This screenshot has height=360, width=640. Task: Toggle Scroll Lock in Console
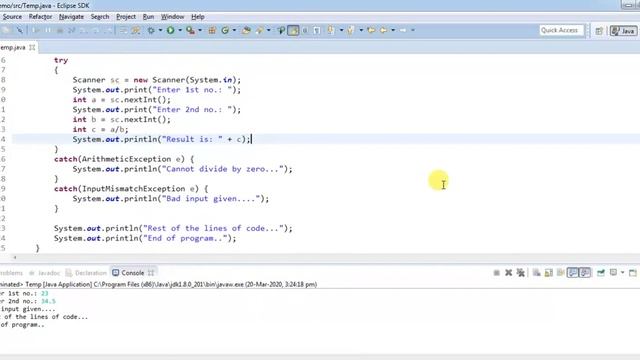pos(549,273)
